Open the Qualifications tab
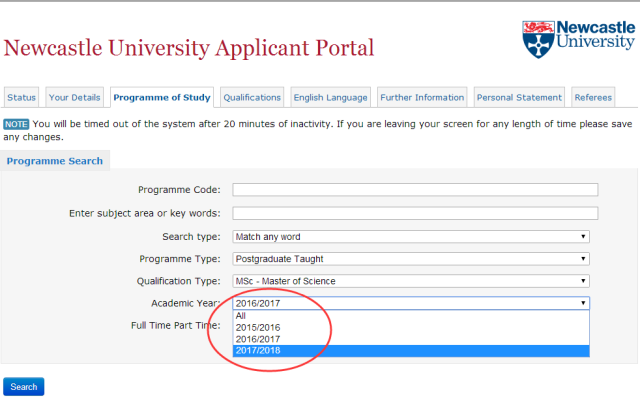640x401 pixels. point(252,98)
